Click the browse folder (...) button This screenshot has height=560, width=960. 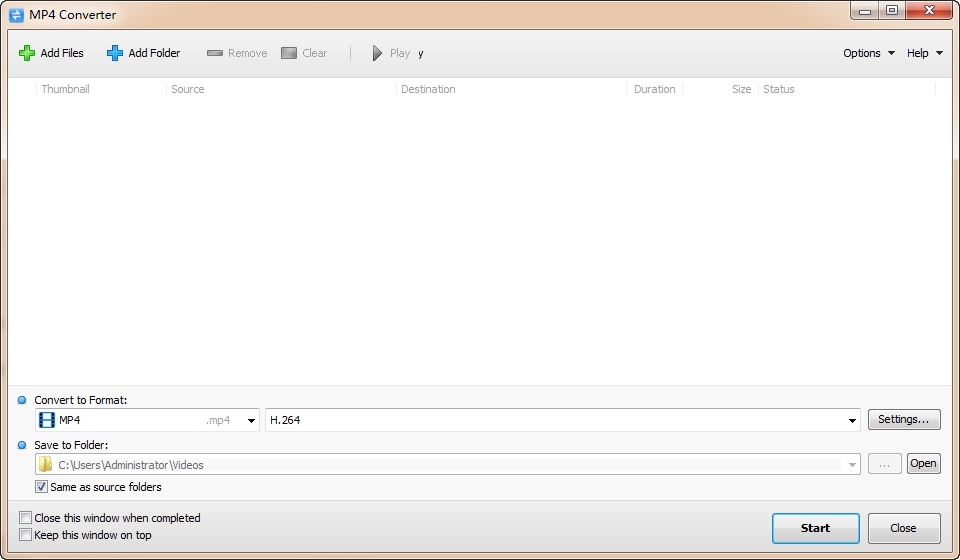coord(884,464)
